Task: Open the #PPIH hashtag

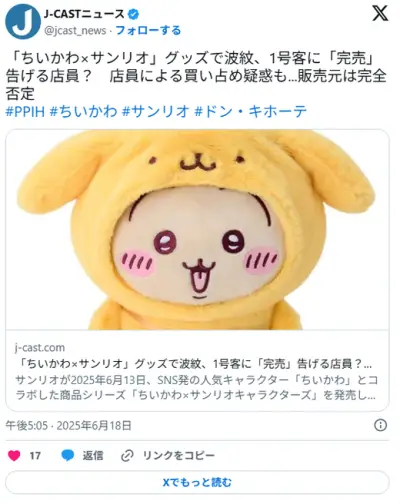Action: (x=25, y=111)
